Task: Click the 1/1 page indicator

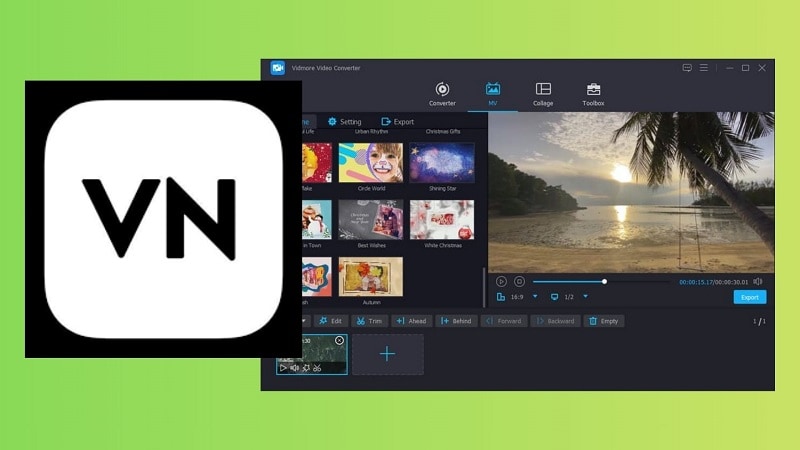Action: pos(759,321)
